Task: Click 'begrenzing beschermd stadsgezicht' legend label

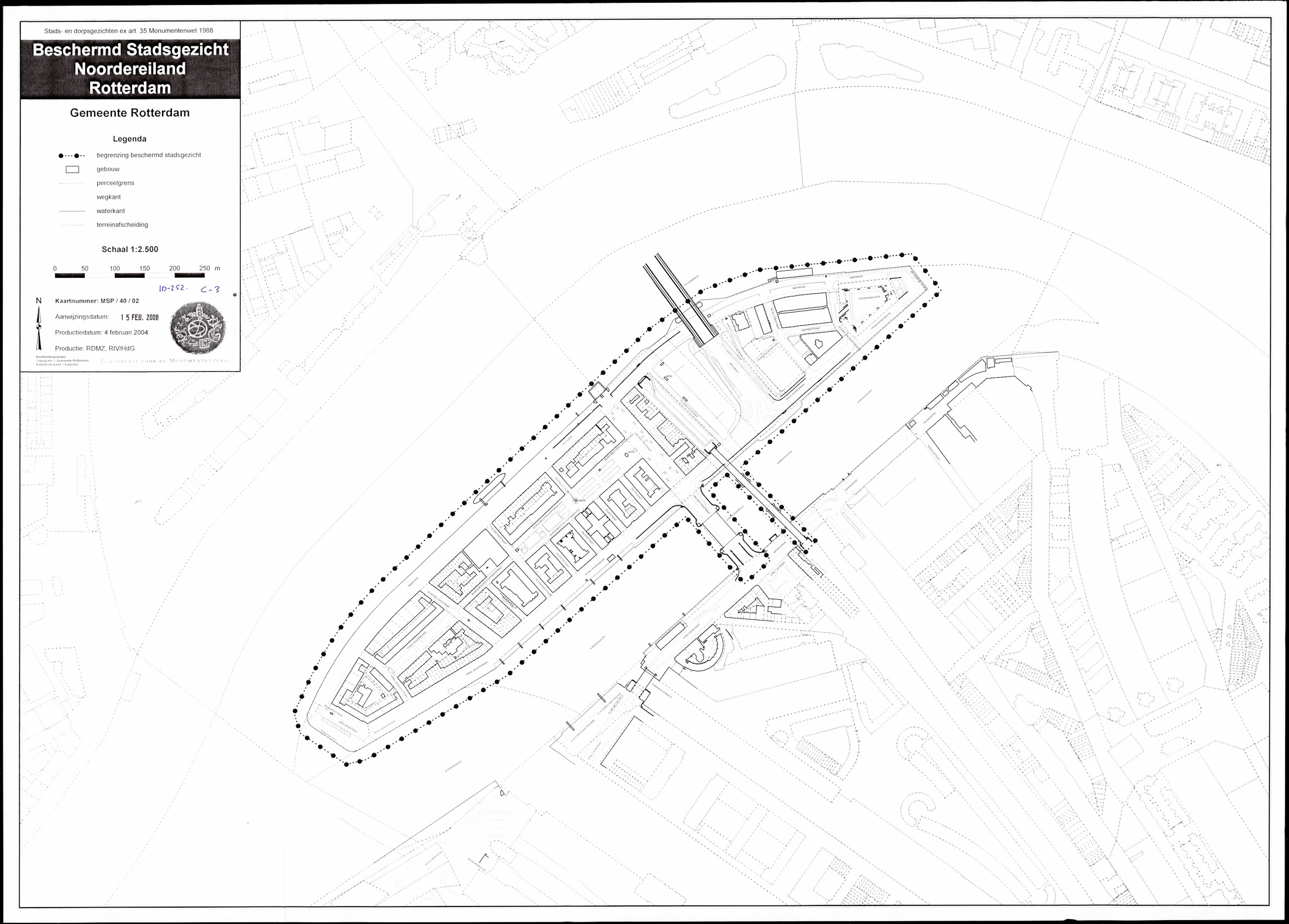Action: [x=148, y=155]
